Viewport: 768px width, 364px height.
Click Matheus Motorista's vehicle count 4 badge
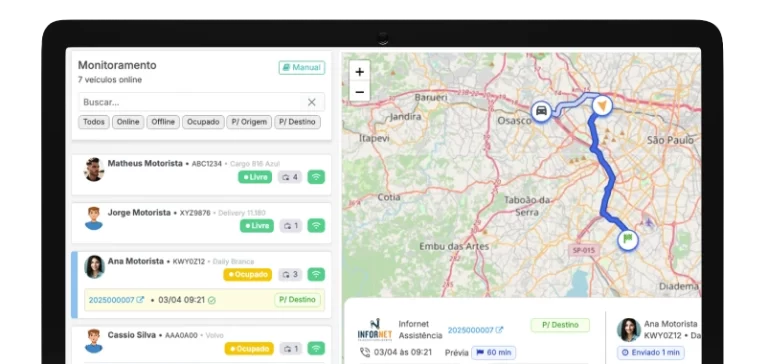click(x=290, y=177)
